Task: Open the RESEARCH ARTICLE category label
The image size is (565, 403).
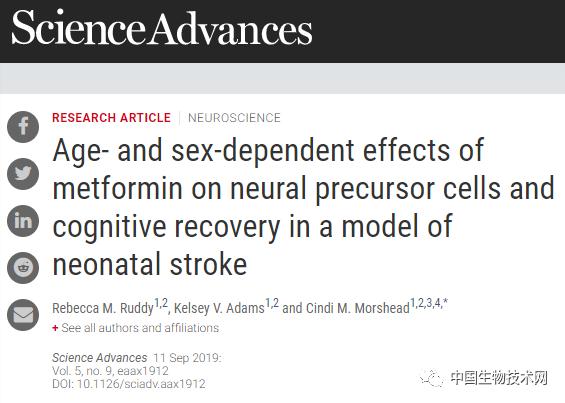Action: [x=111, y=118]
